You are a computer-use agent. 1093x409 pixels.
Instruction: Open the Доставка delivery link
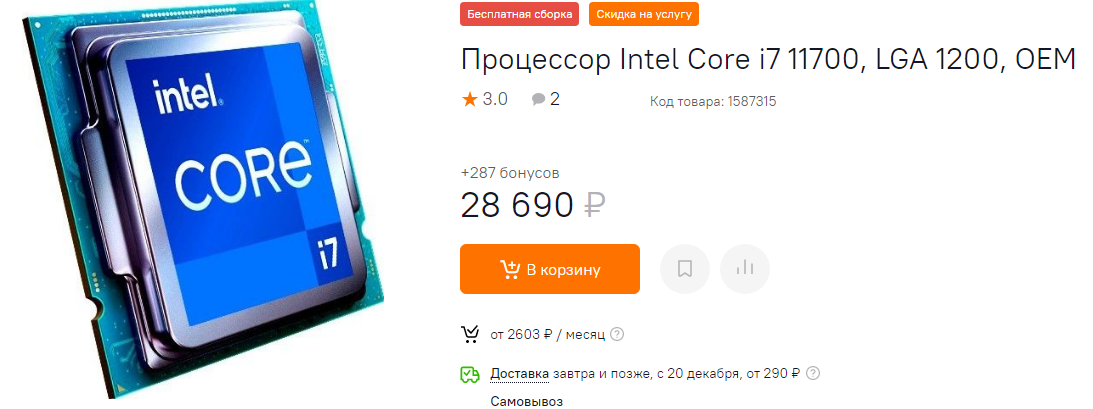click(x=519, y=373)
